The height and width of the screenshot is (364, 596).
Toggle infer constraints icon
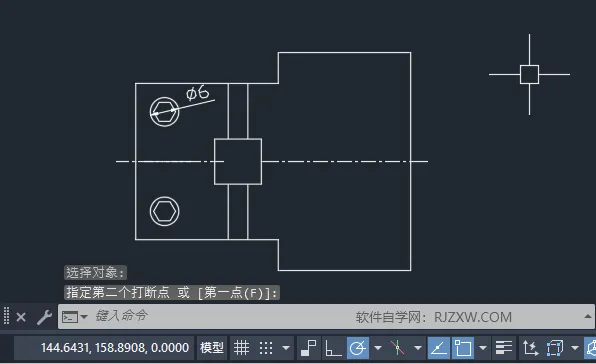(308, 348)
